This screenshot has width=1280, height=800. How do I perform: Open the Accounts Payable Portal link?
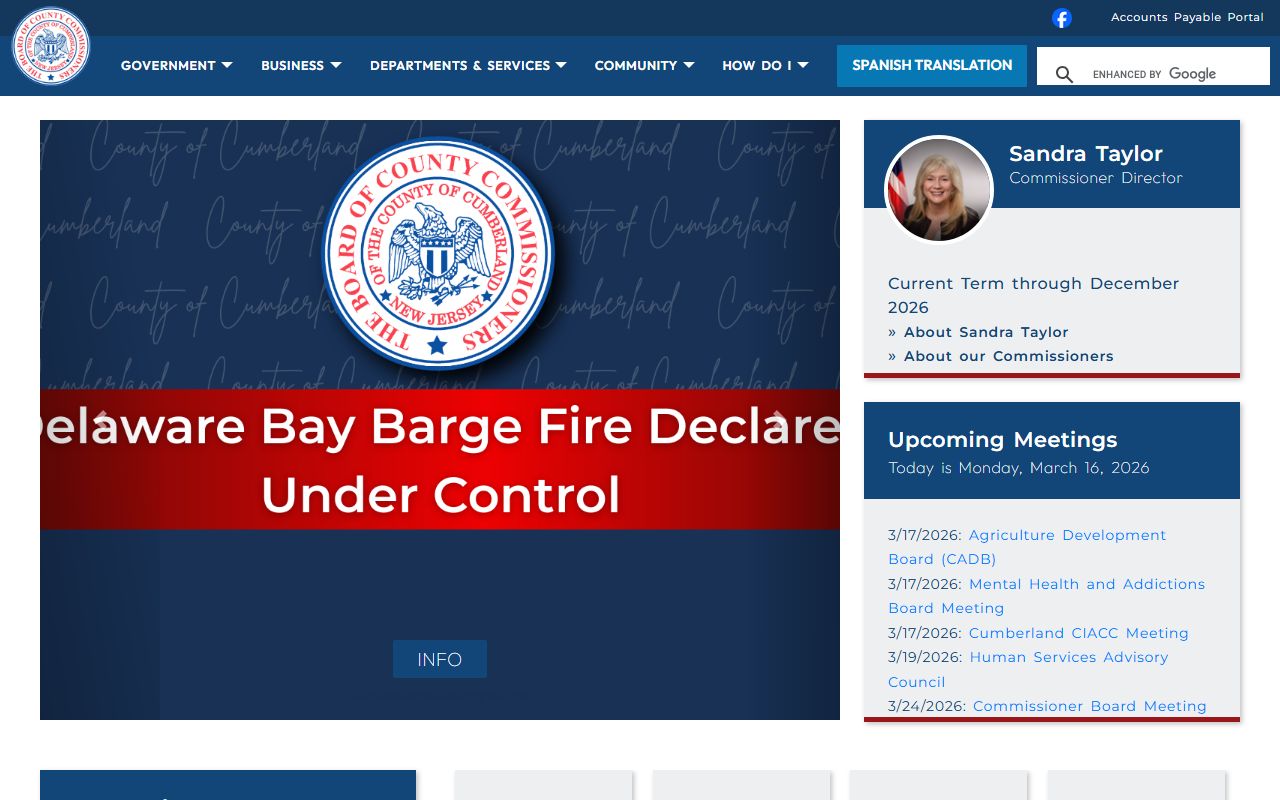coord(1186,17)
